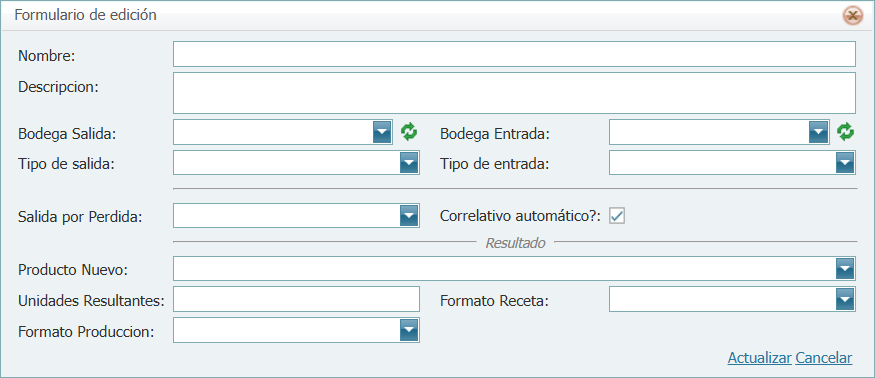Open the Formato Receta dropdown

tap(845, 300)
